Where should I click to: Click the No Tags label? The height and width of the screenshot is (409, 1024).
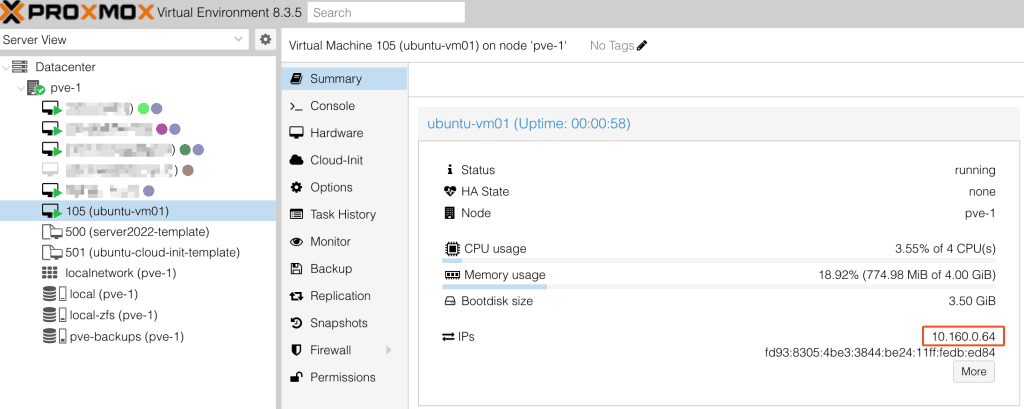pos(612,46)
